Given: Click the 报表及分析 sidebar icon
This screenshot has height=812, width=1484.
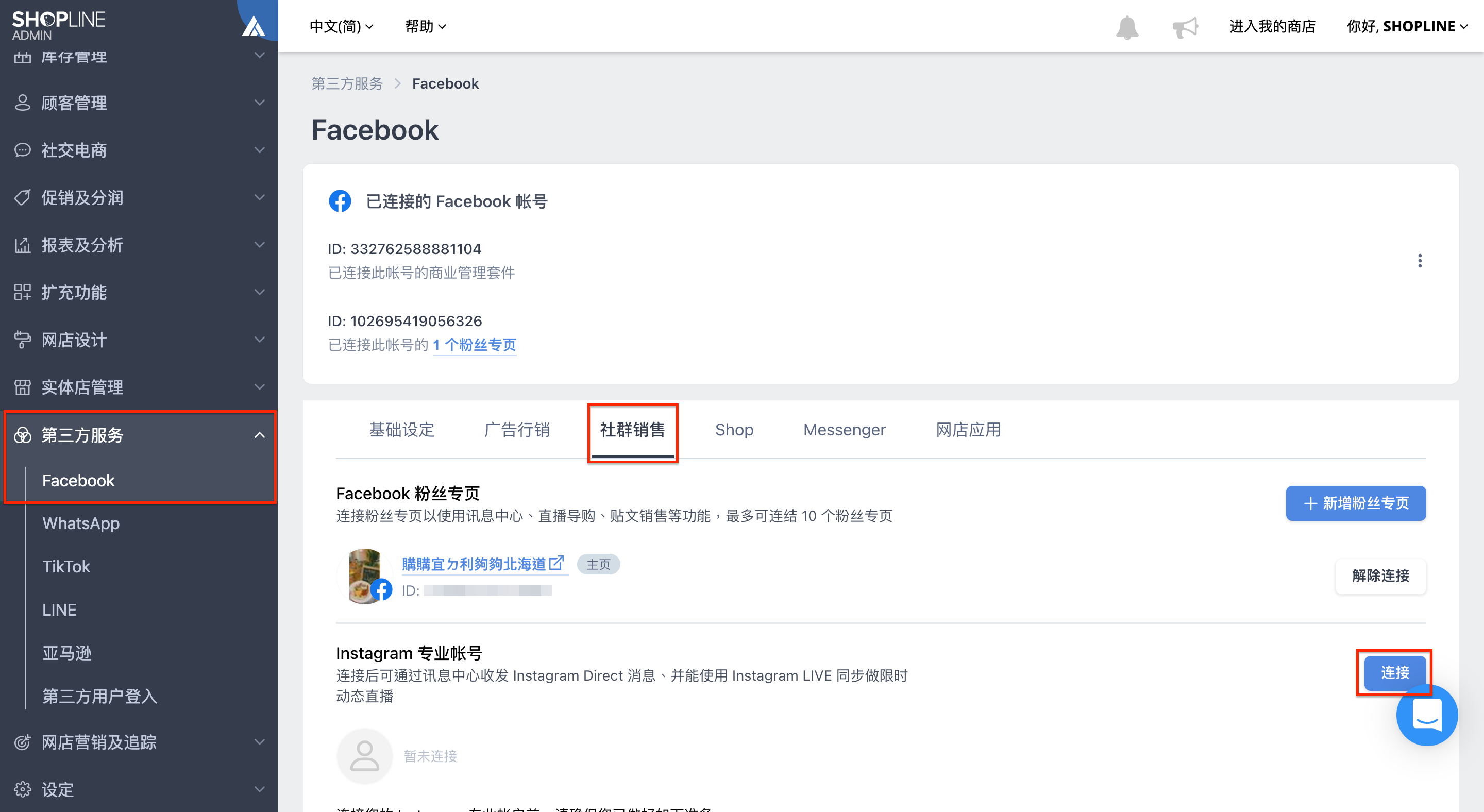Looking at the screenshot, I should pos(23,245).
